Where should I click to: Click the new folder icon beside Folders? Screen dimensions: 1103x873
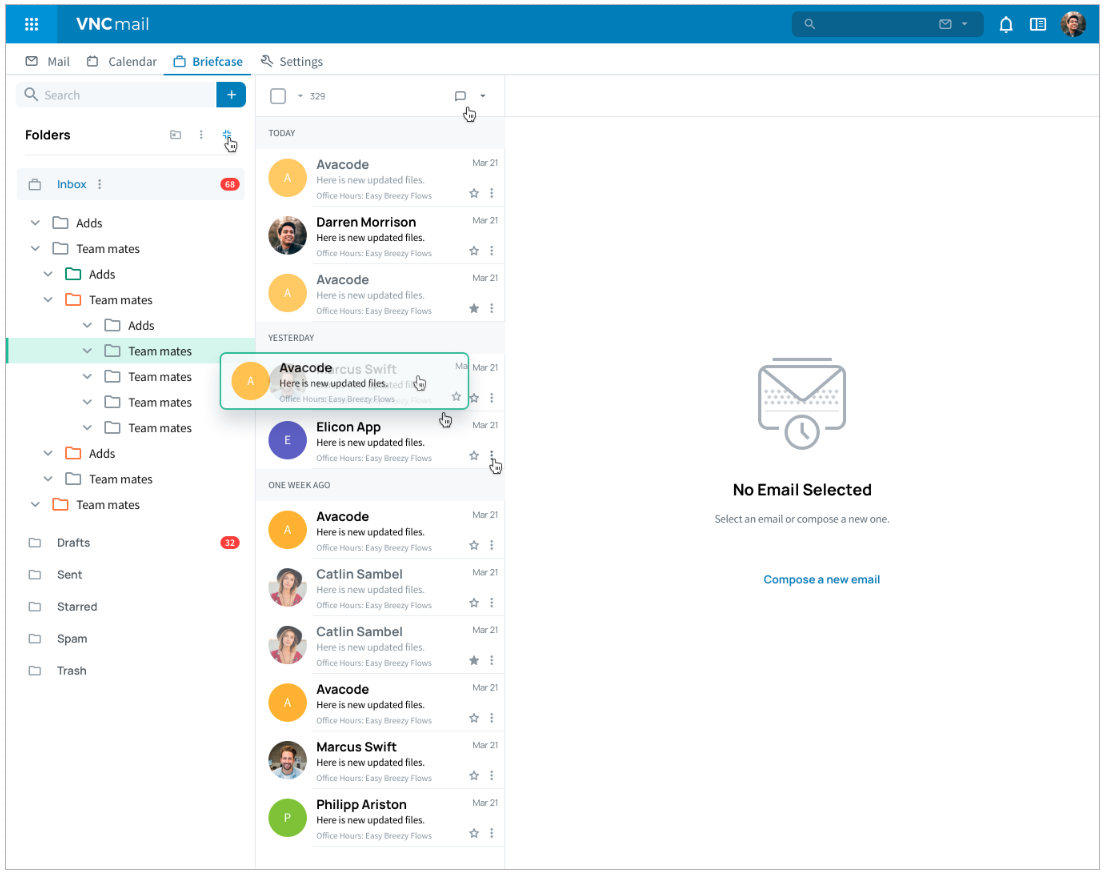175,135
